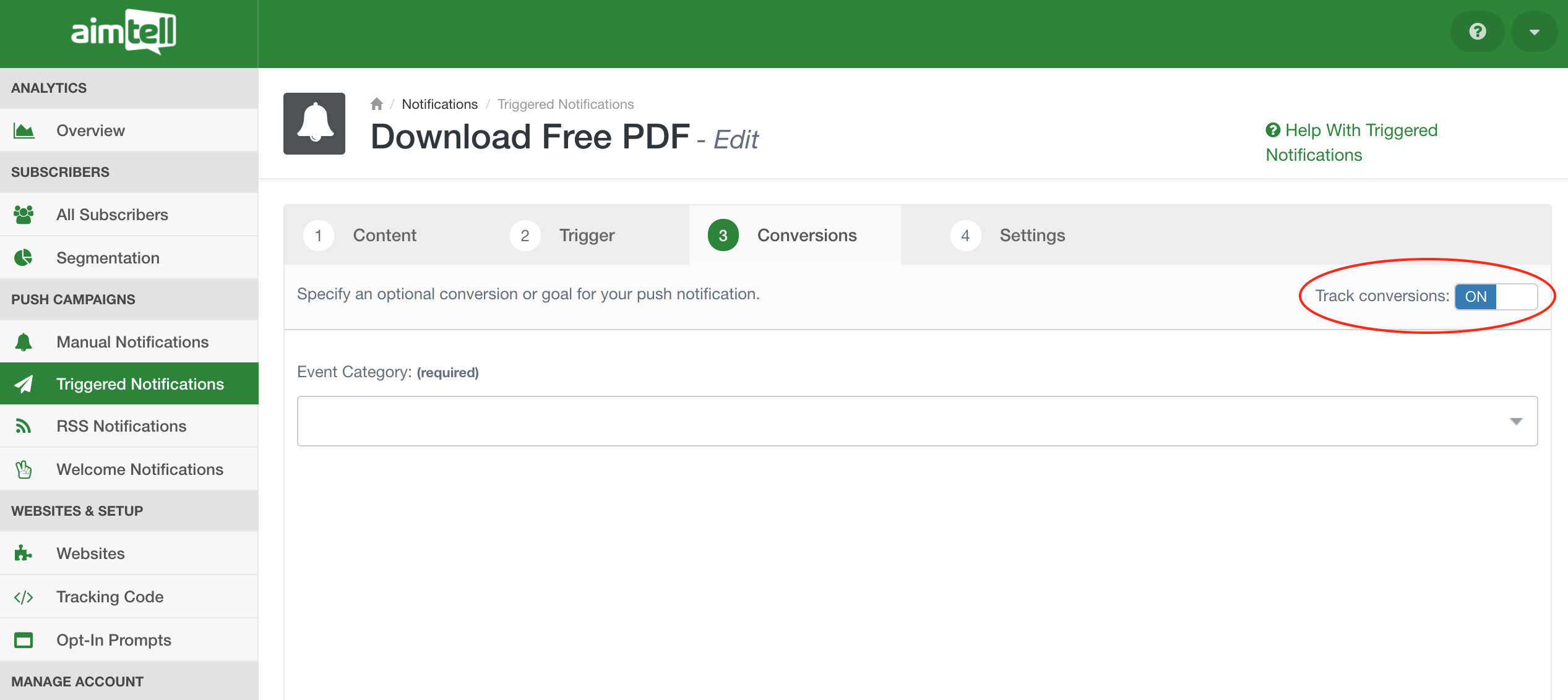Click the aimtell logo
This screenshot has height=700, width=1568.
[124, 32]
